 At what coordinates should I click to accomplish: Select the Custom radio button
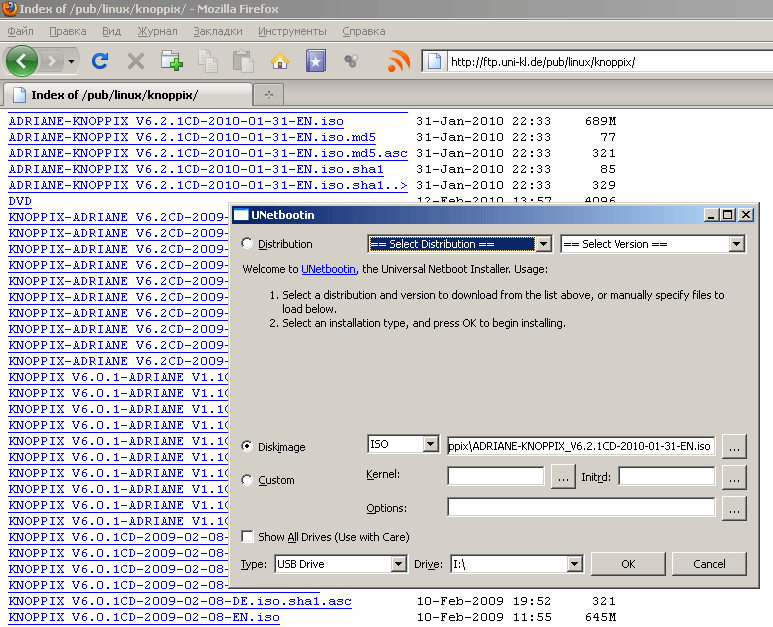[x=247, y=480]
